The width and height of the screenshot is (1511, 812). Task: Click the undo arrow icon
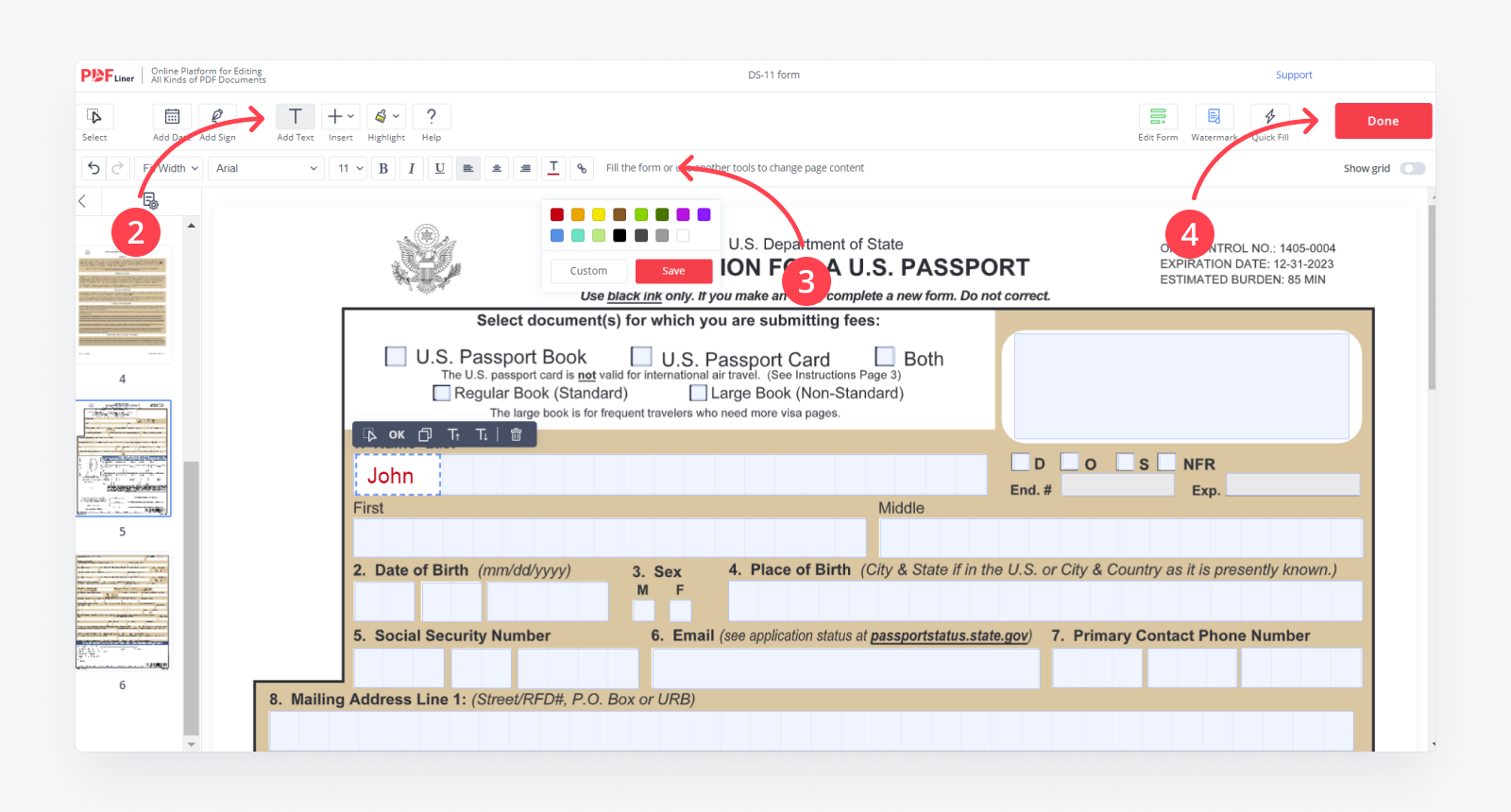[x=93, y=168]
